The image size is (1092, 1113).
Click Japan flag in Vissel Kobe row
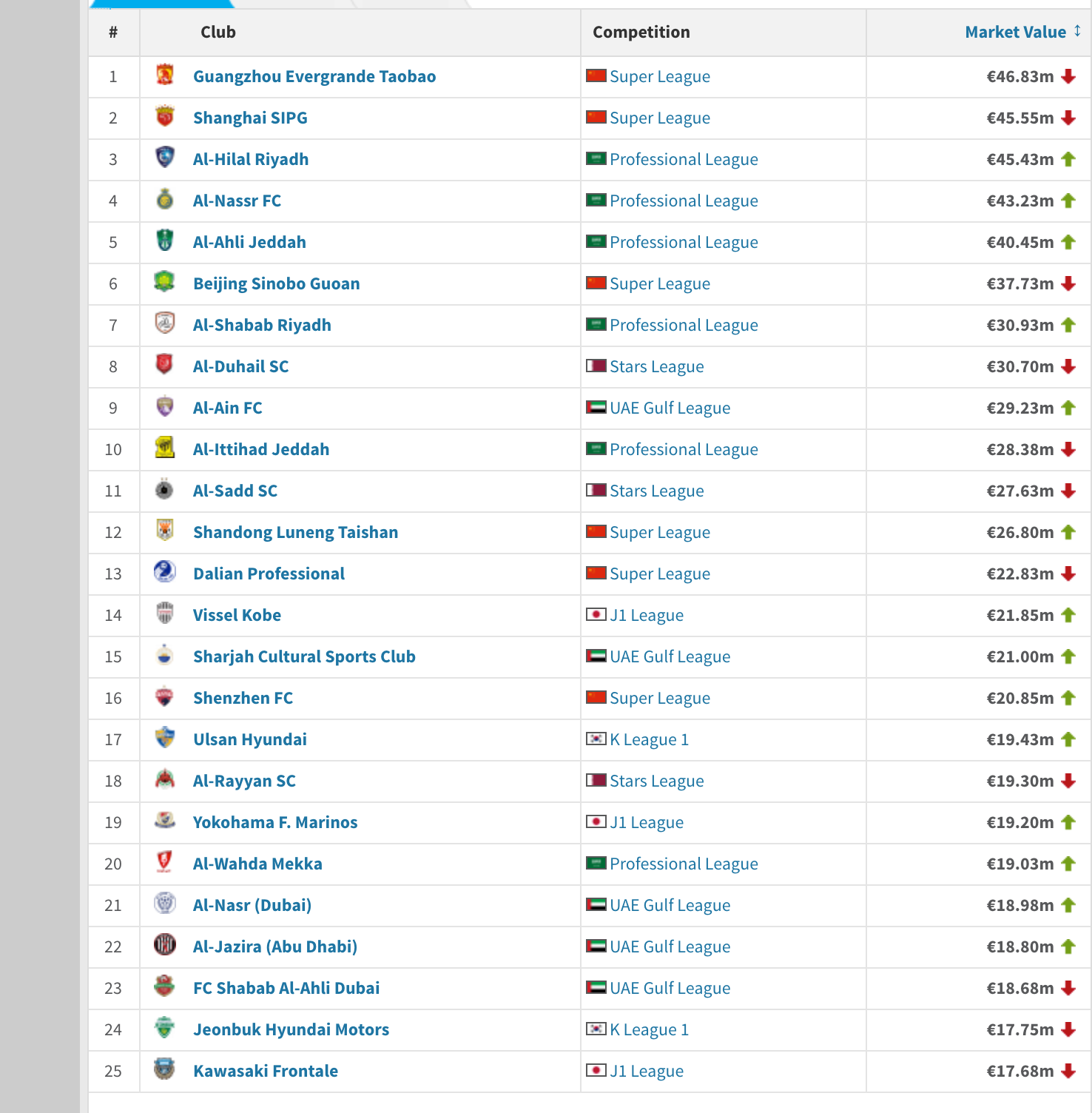(x=596, y=614)
